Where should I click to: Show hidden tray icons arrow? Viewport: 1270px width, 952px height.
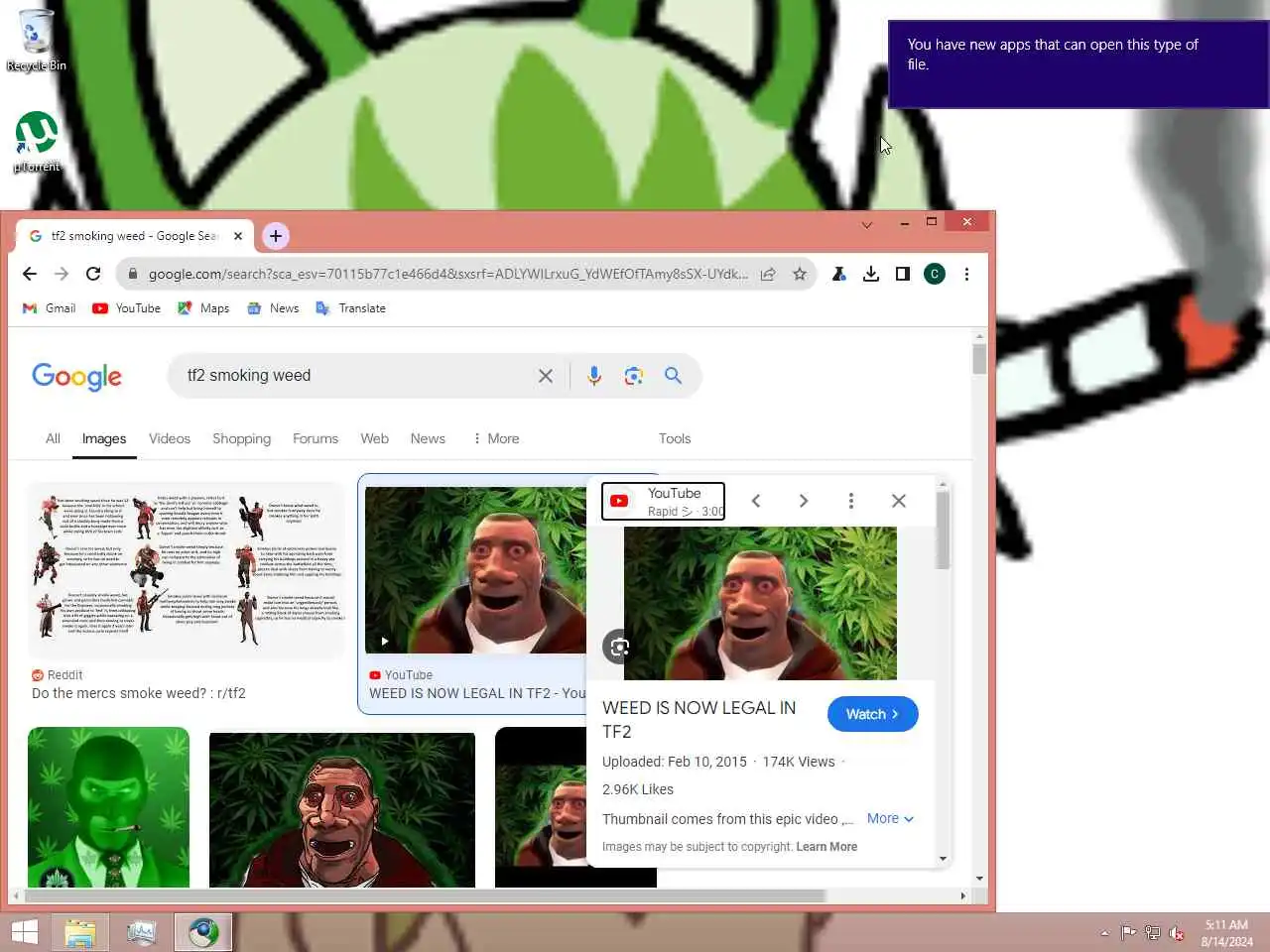coord(1104,932)
